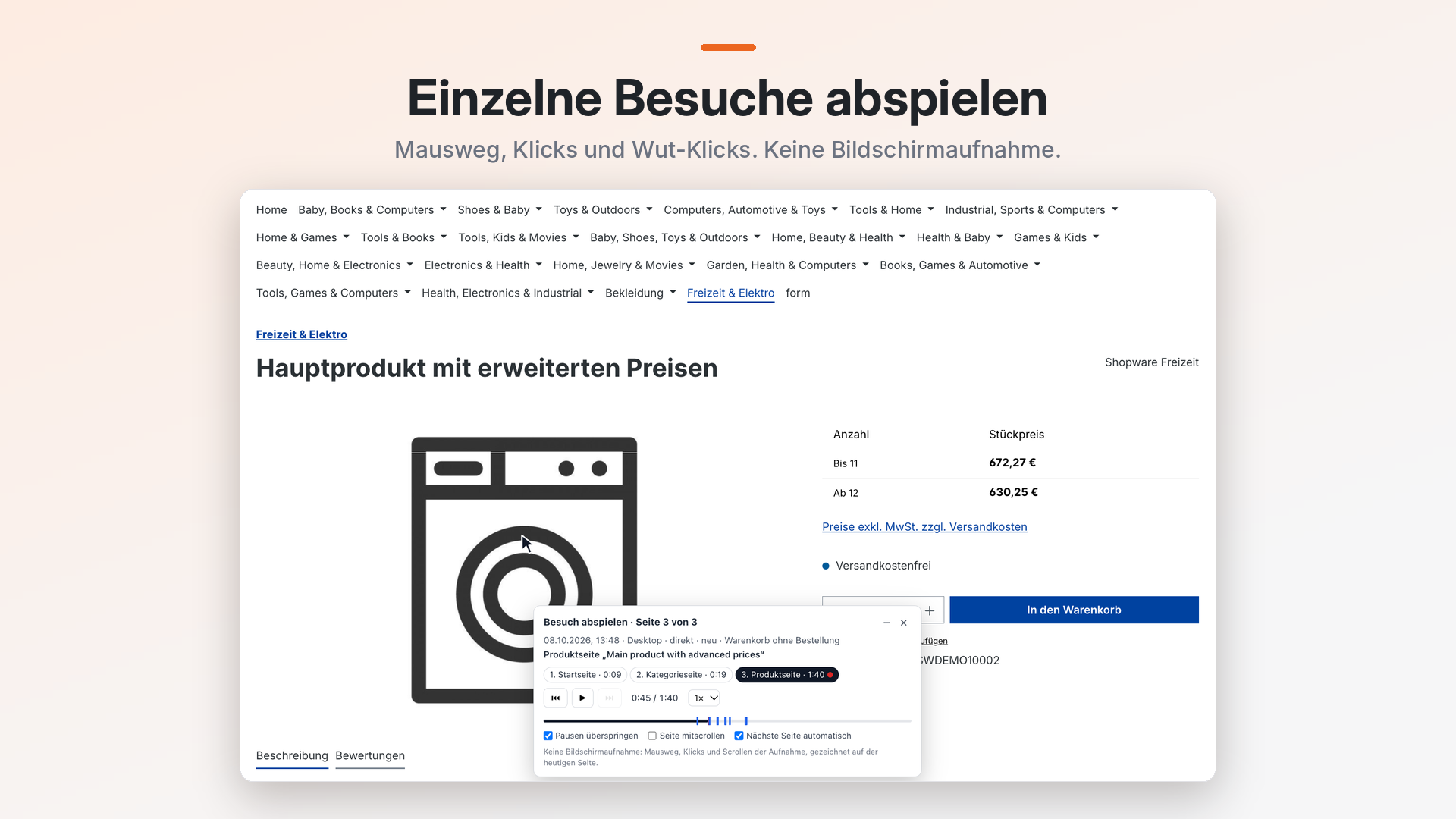The image size is (1456, 819).
Task: Click the washing machine product image
Action: coord(524,569)
